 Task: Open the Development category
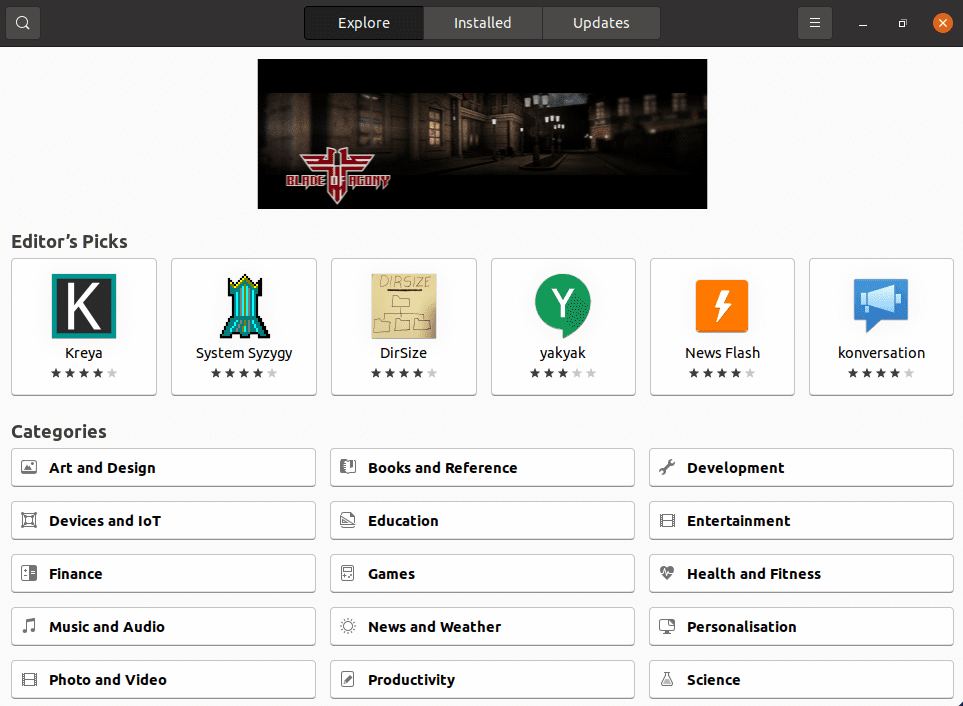(x=801, y=467)
